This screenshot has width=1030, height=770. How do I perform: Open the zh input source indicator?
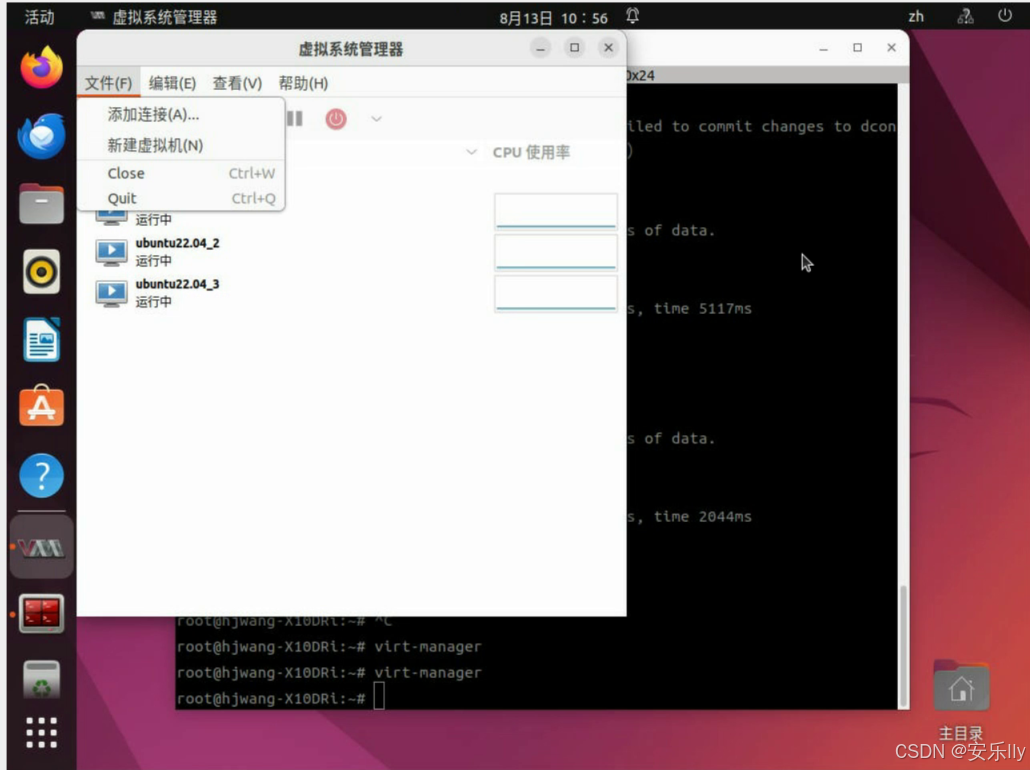(916, 17)
